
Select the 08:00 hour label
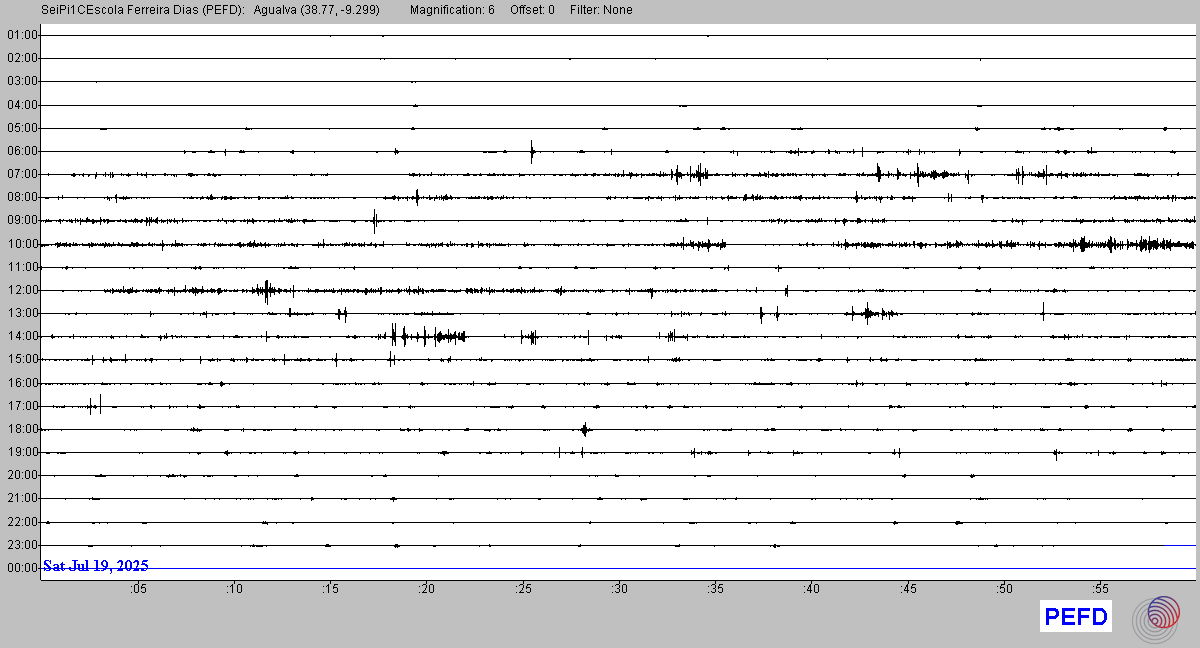pyautogui.click(x=22, y=197)
